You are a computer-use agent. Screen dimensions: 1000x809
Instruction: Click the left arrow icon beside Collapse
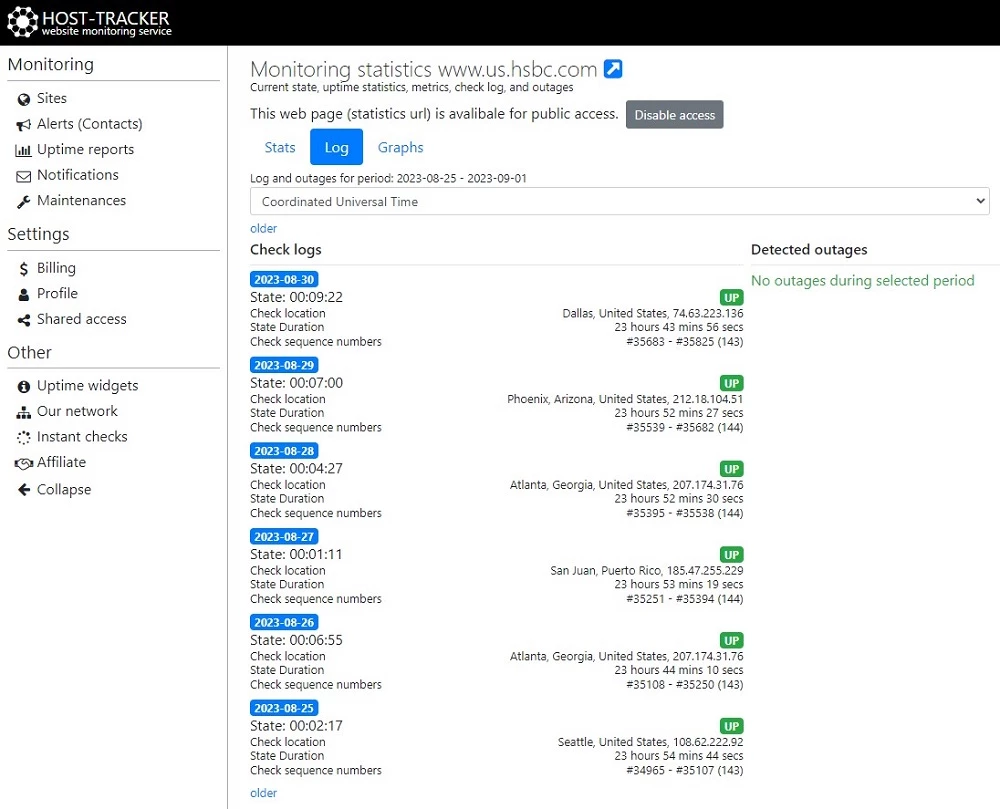coord(24,490)
